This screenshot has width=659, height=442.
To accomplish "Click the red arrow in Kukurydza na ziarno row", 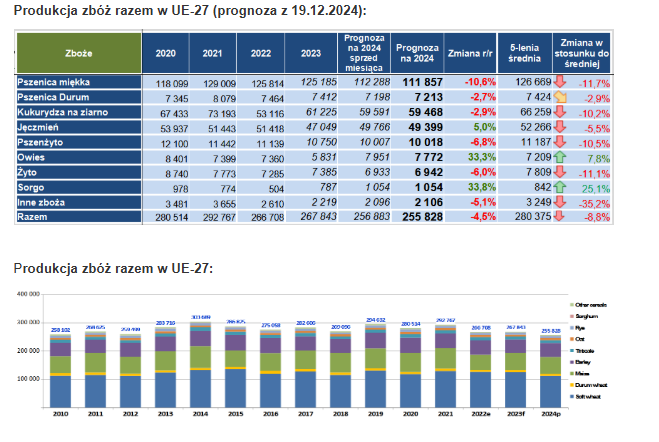I will [x=562, y=113].
